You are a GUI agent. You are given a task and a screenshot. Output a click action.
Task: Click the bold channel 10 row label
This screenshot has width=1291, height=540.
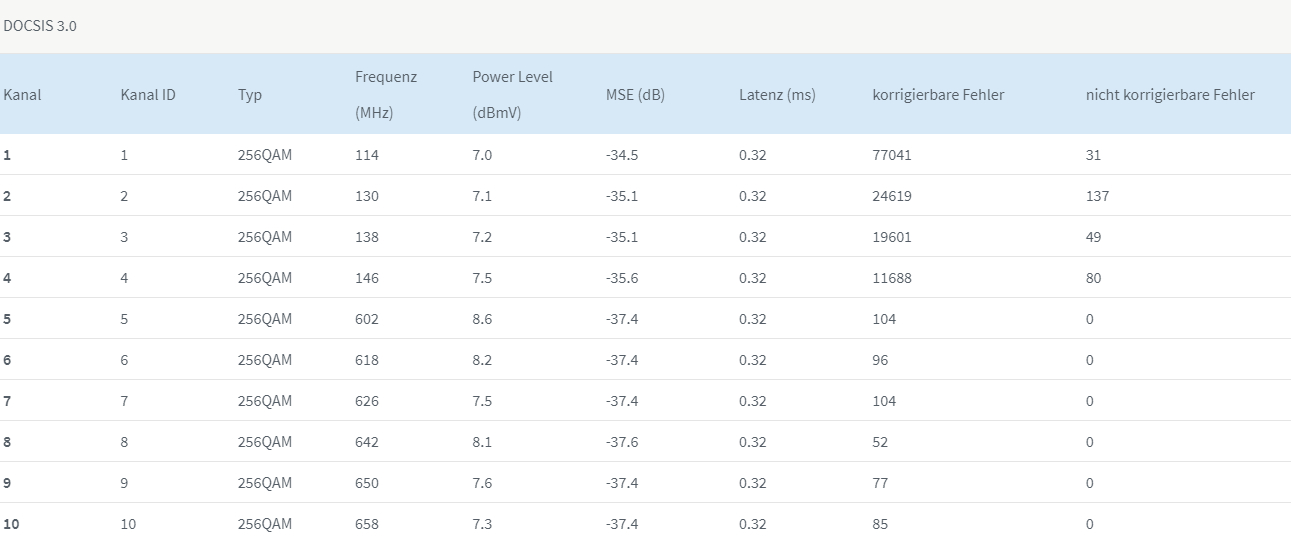[x=11, y=524]
